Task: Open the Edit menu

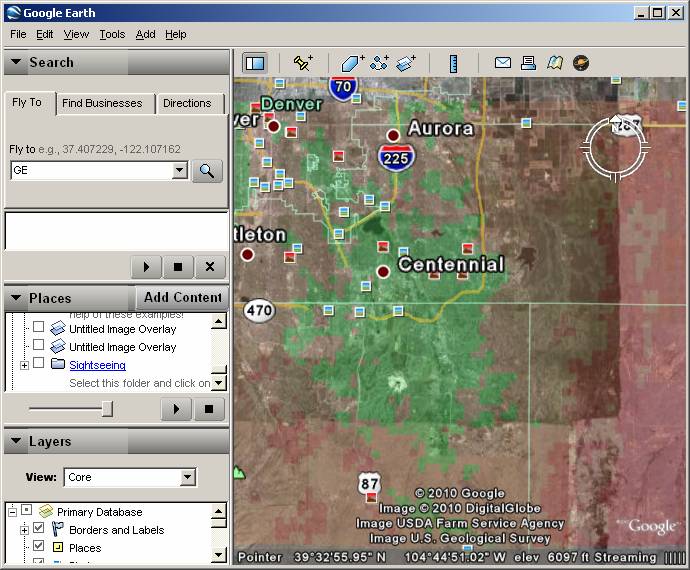Action: [x=44, y=34]
